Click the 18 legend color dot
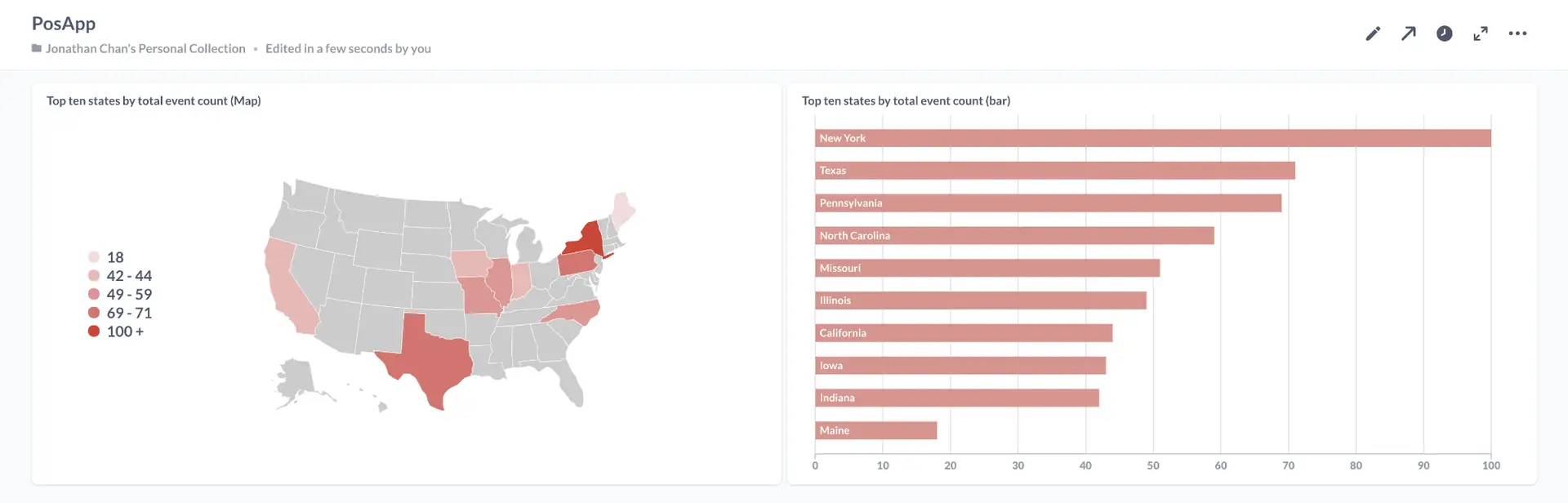The width and height of the screenshot is (1568, 503). (94, 257)
